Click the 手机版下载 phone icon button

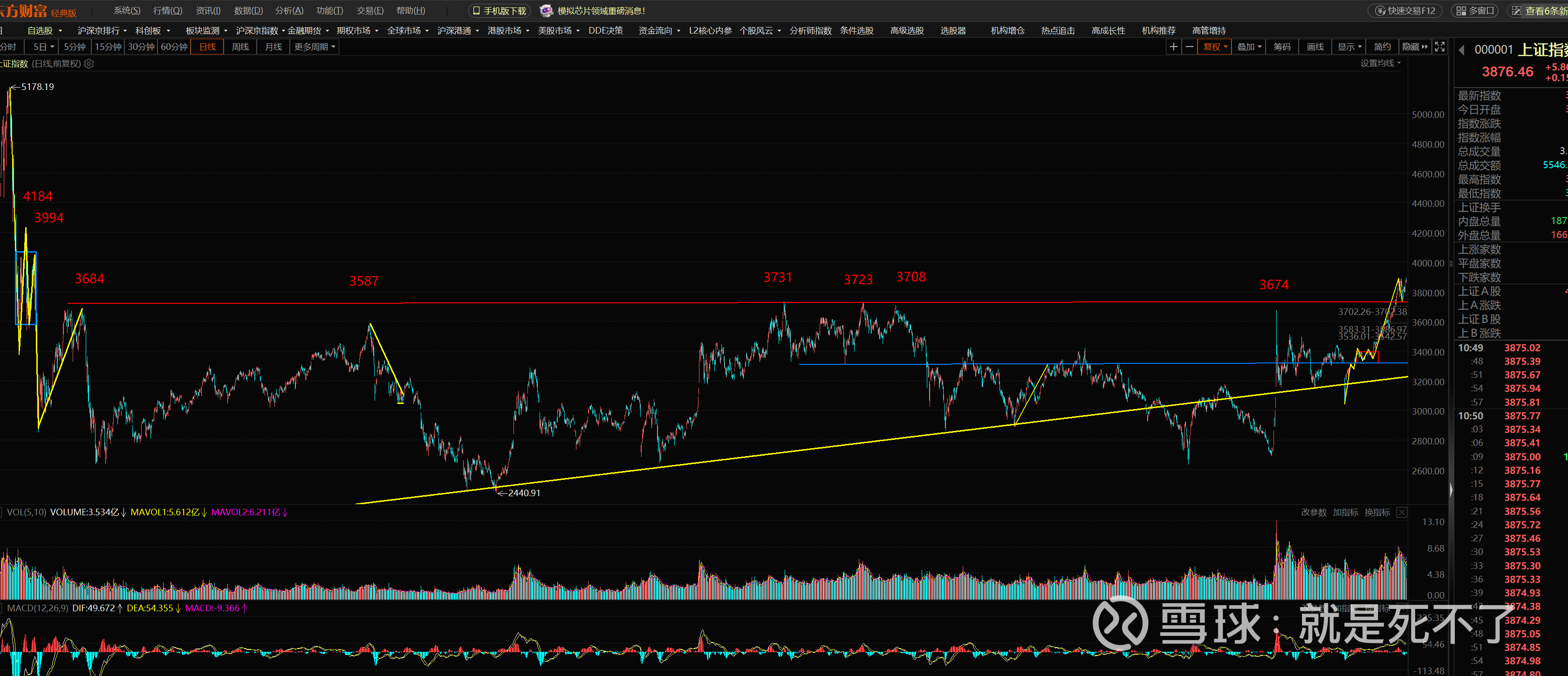tap(499, 11)
